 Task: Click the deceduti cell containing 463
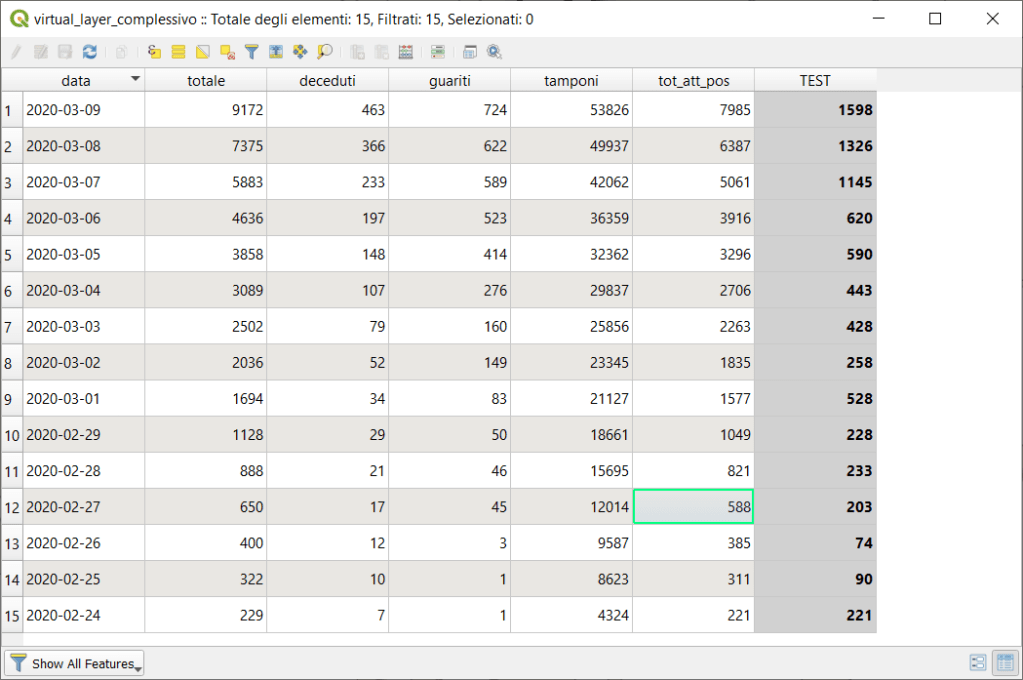coord(327,110)
